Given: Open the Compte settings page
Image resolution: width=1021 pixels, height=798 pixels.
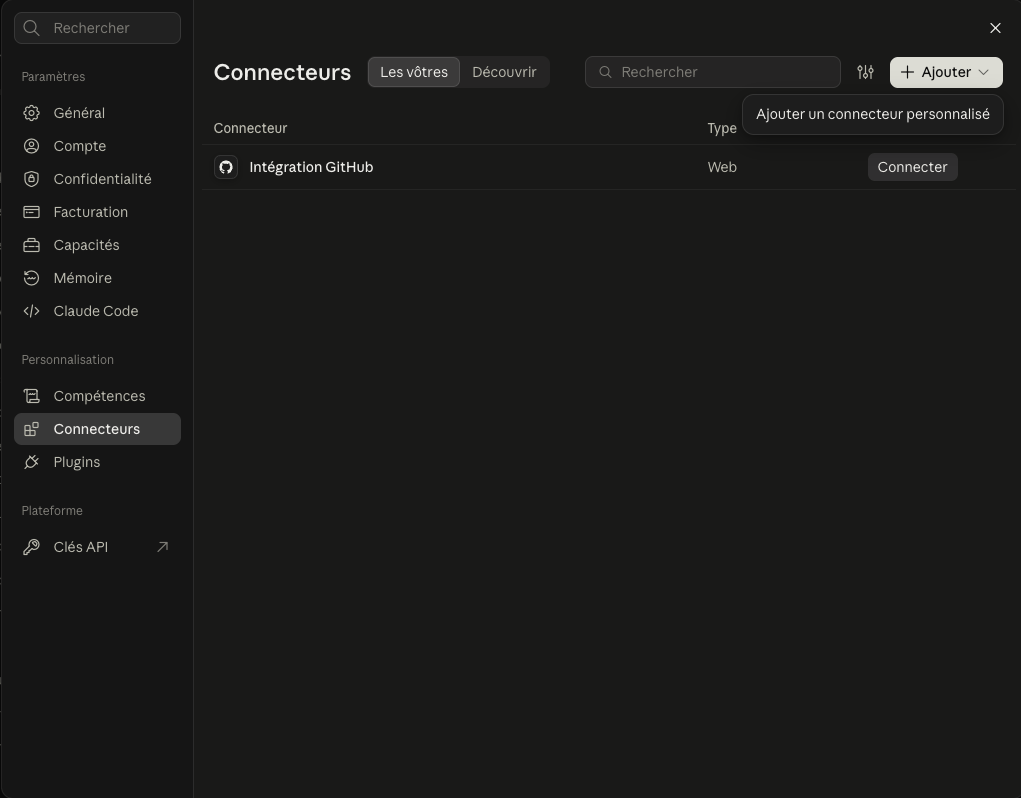Looking at the screenshot, I should [97, 146].
